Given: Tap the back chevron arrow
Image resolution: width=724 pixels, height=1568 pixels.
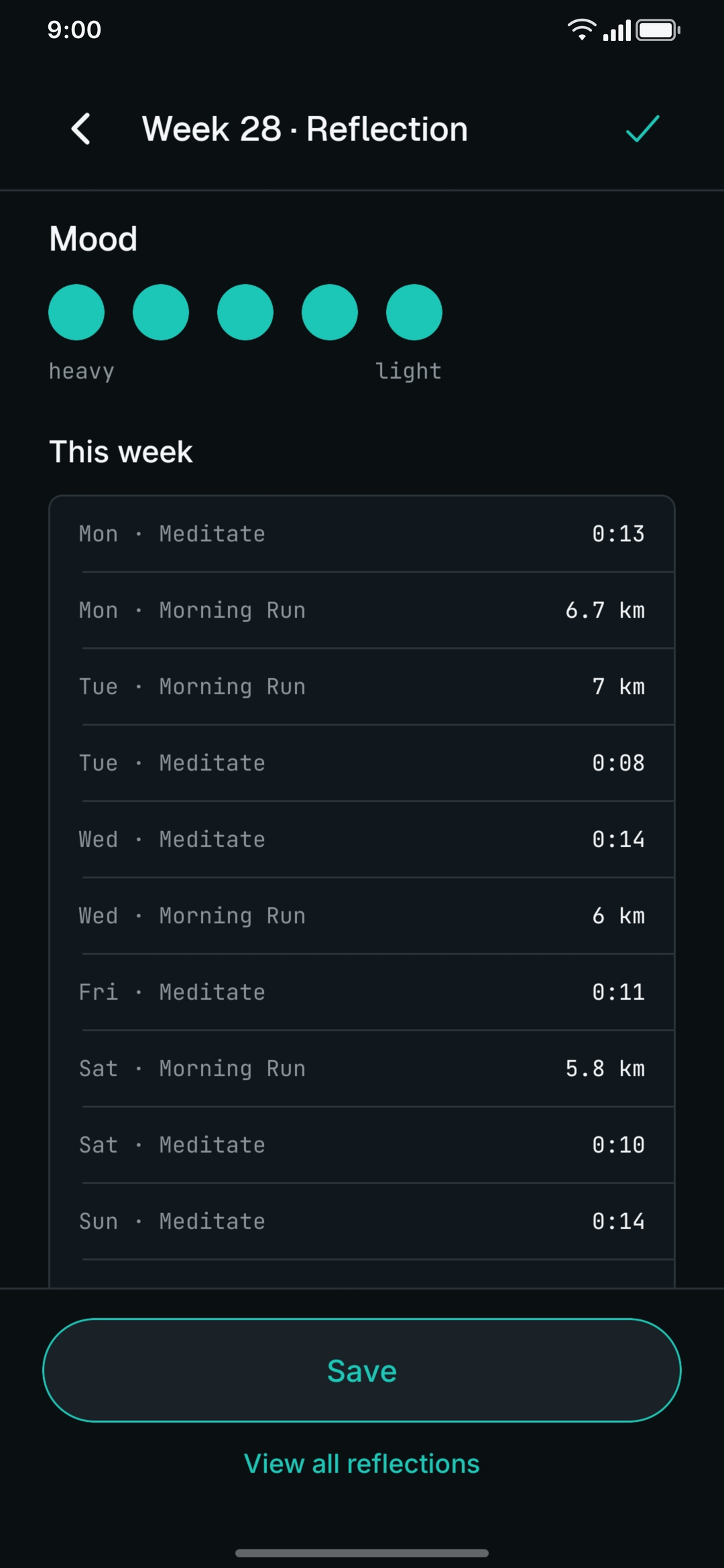Looking at the screenshot, I should [x=81, y=129].
